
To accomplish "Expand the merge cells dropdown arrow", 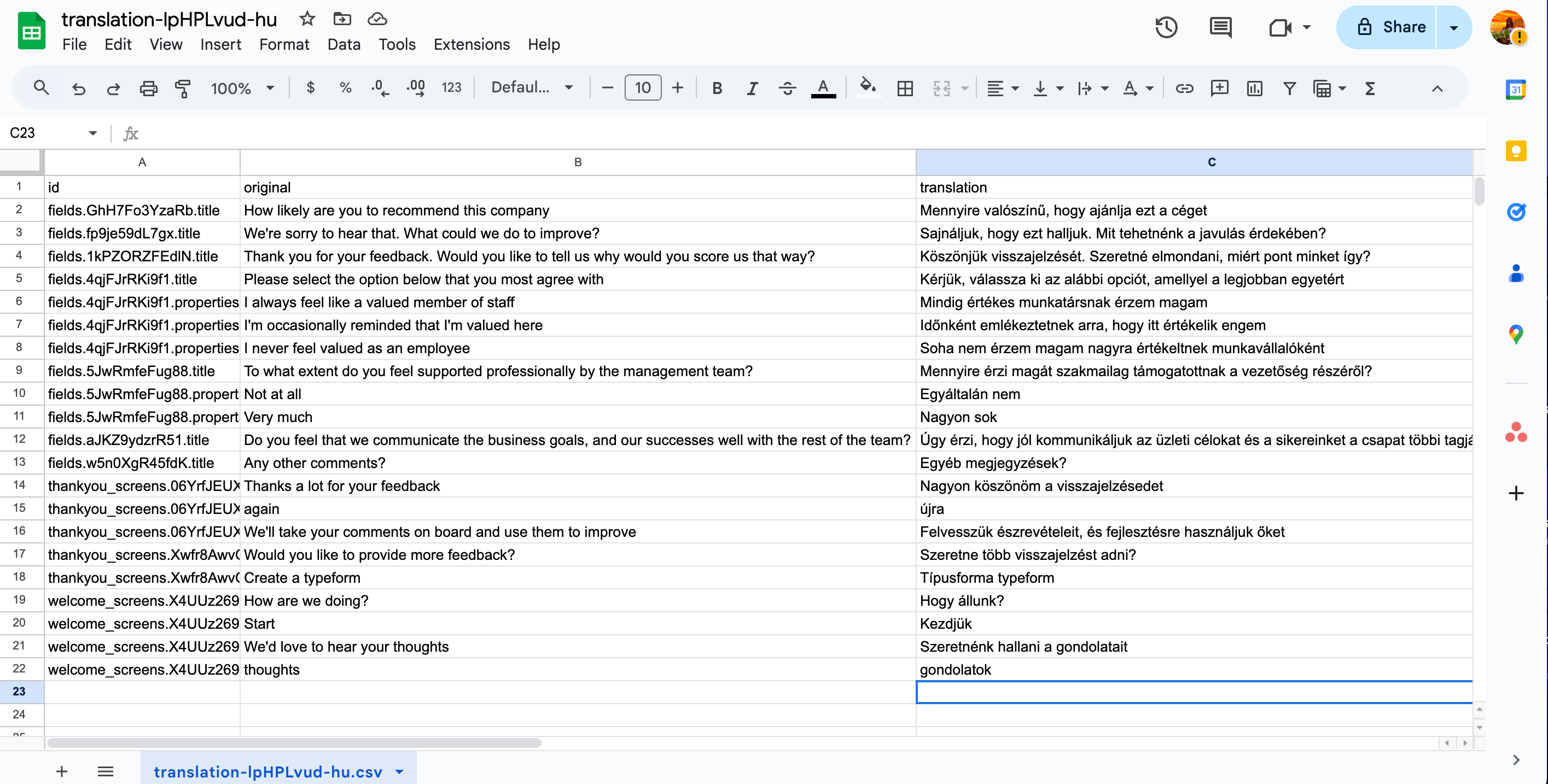I will click(x=964, y=89).
